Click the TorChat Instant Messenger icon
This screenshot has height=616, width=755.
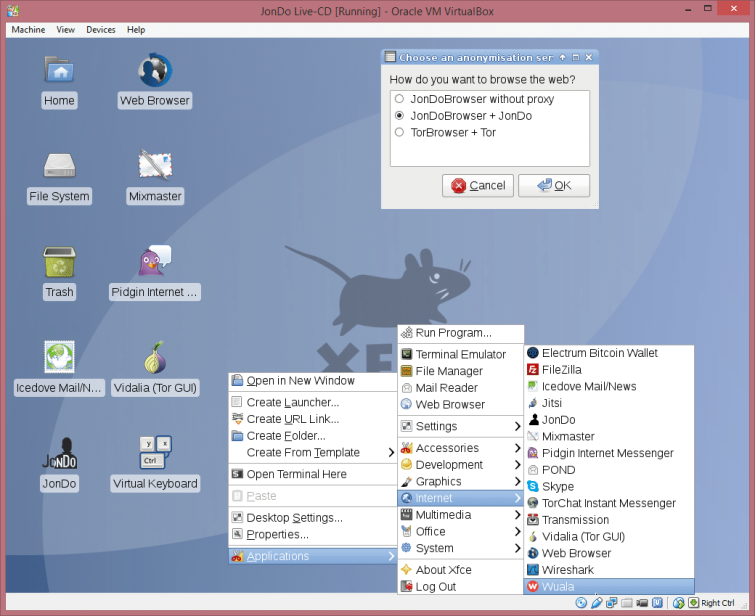(533, 503)
